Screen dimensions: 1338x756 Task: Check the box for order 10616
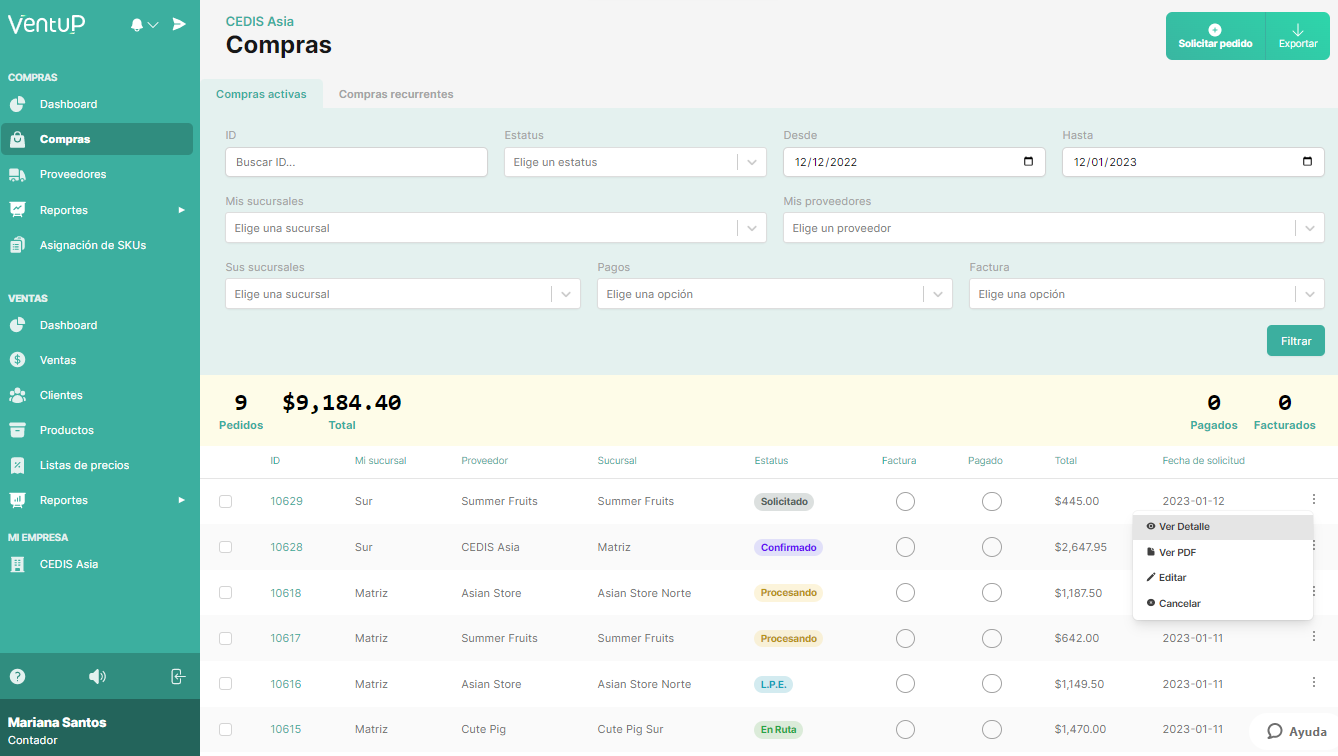225,684
